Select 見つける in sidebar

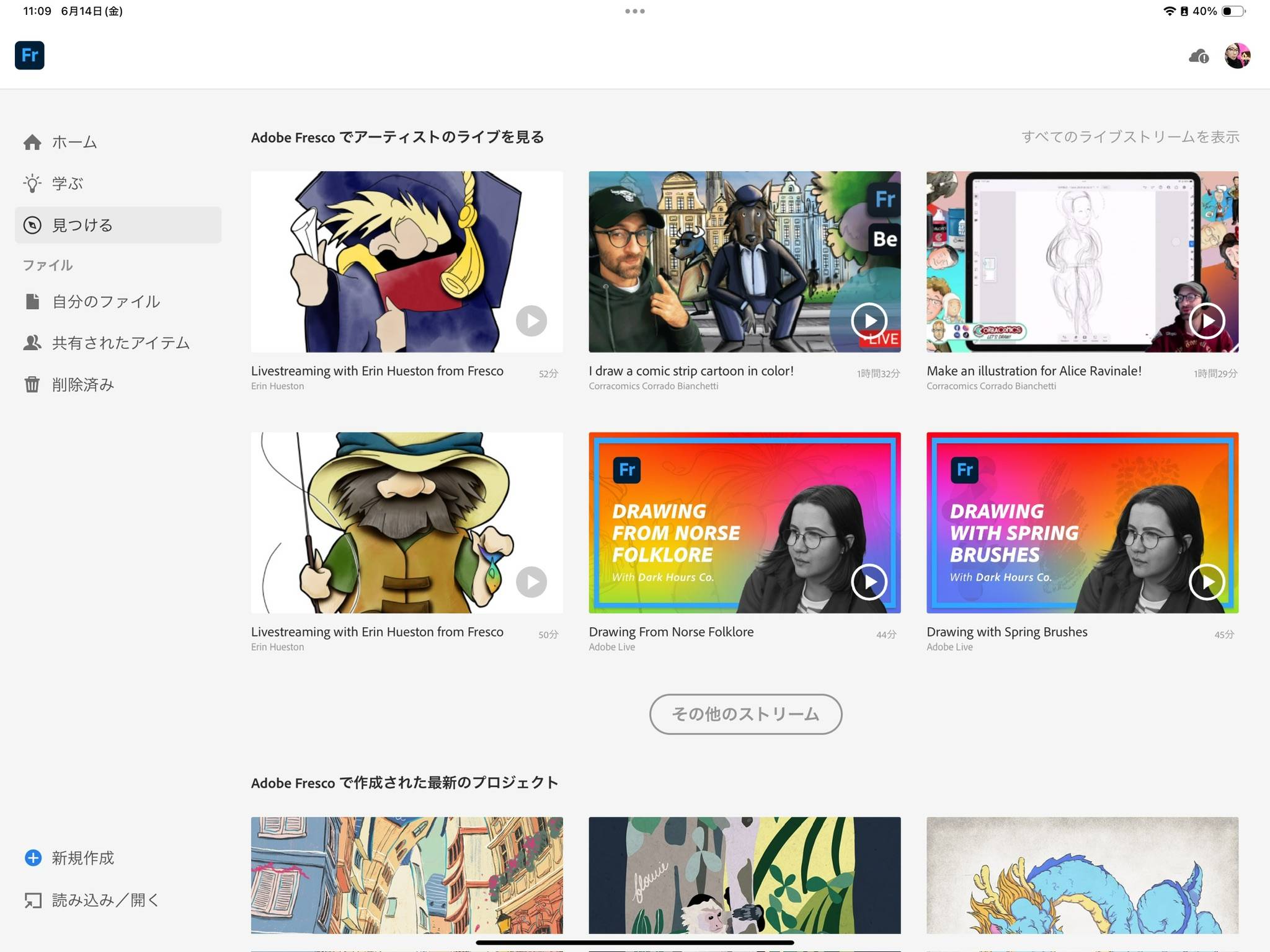click(x=118, y=225)
